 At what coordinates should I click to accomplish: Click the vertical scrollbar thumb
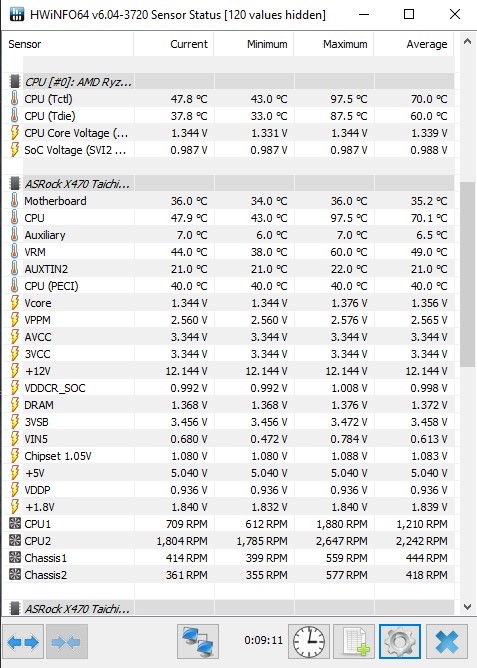coord(467,274)
